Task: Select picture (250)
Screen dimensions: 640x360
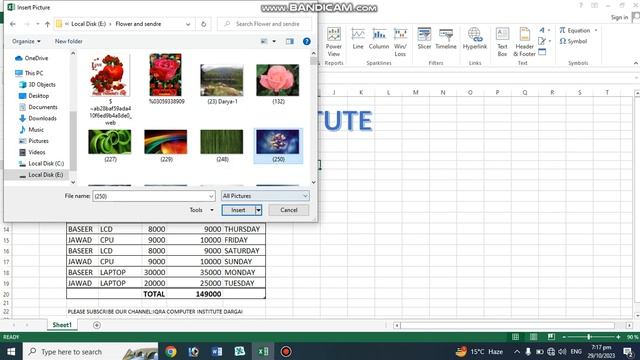Action: pyautogui.click(x=278, y=146)
